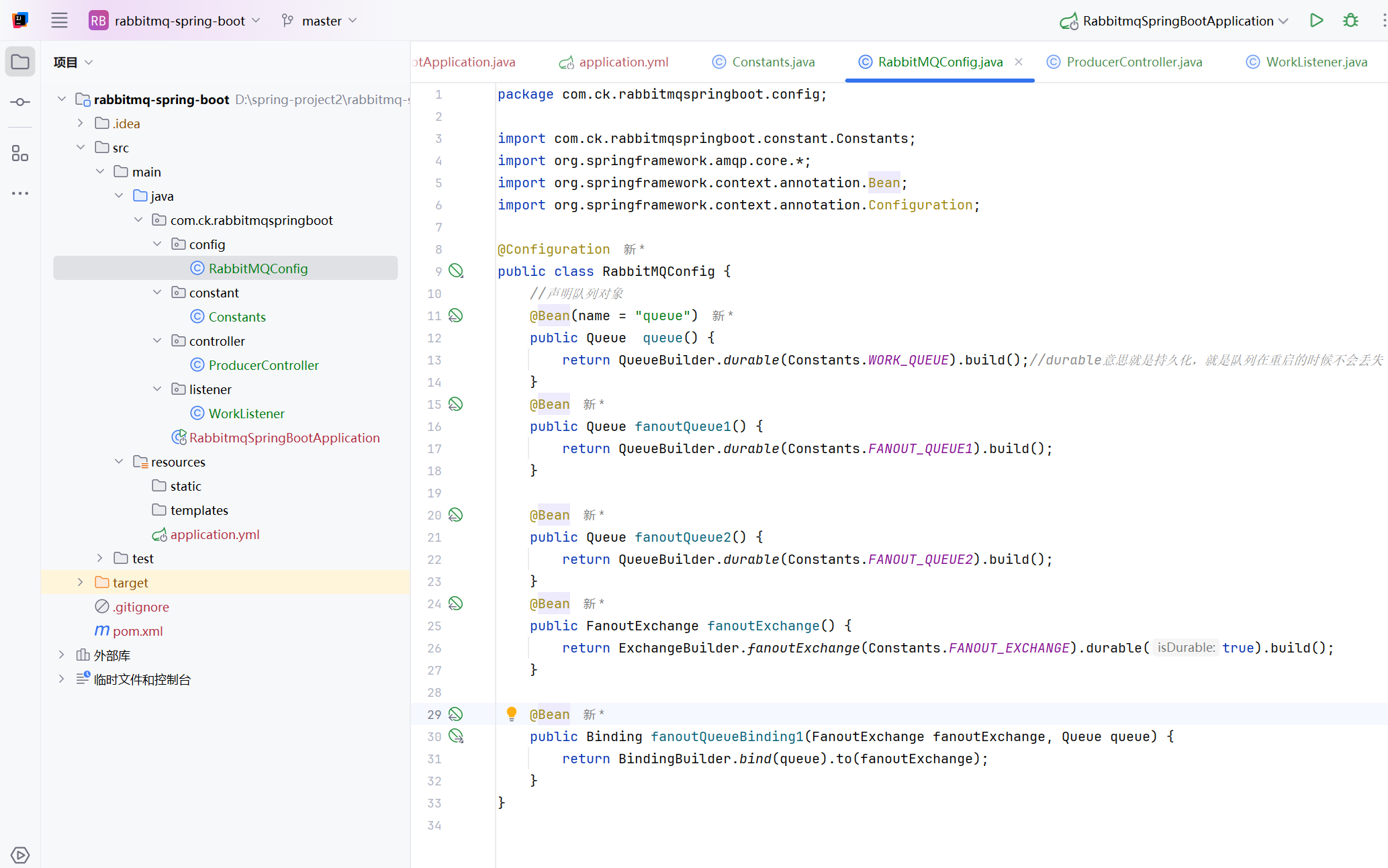Expand the target folder

(x=81, y=583)
